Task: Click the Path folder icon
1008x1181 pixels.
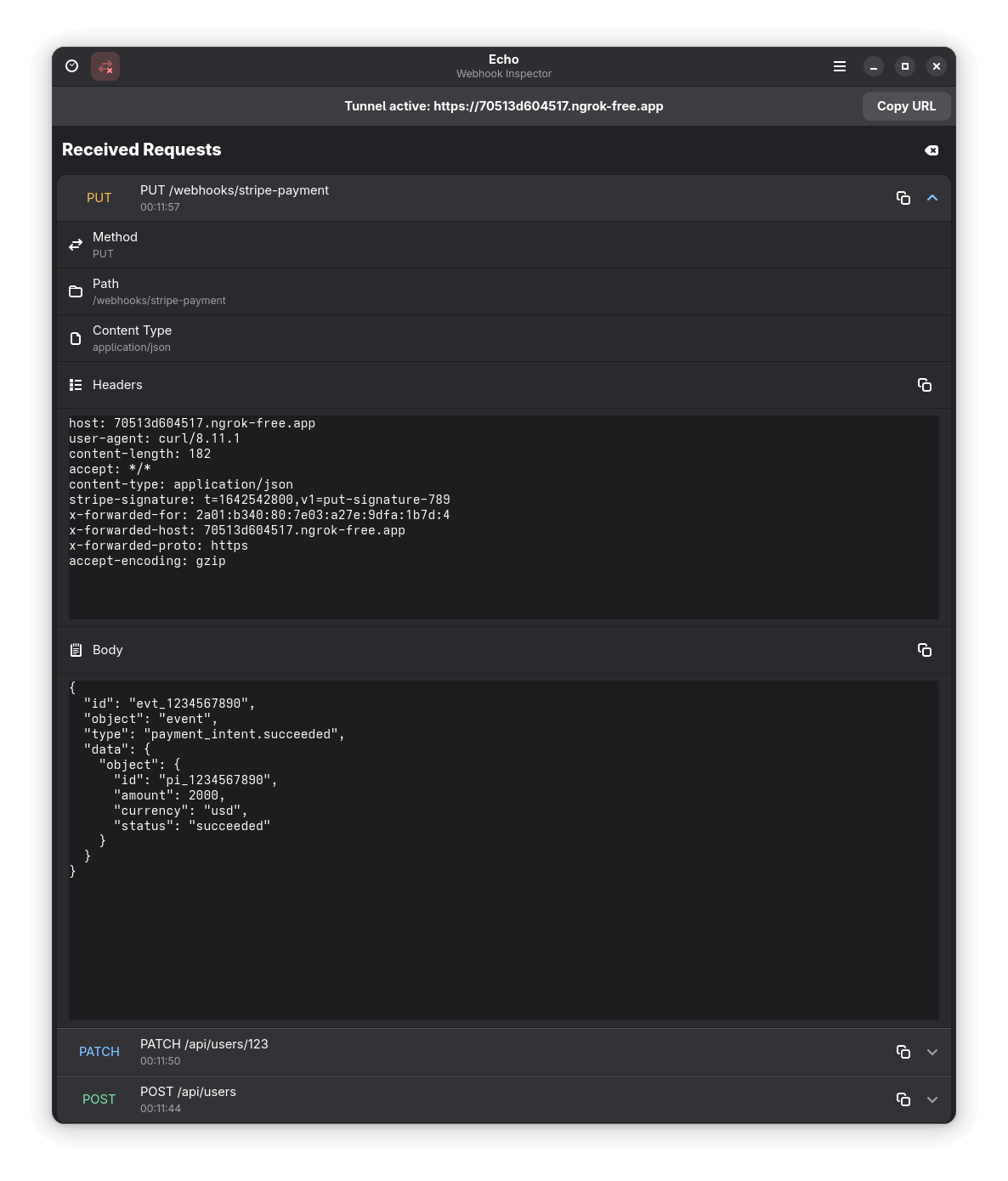Action: tap(76, 291)
